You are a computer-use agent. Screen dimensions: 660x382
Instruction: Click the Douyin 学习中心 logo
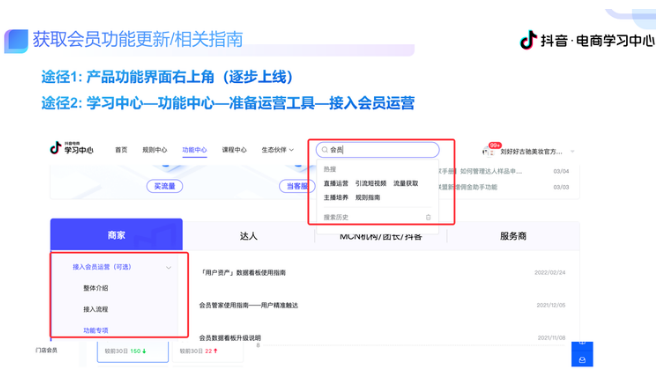click(x=72, y=148)
